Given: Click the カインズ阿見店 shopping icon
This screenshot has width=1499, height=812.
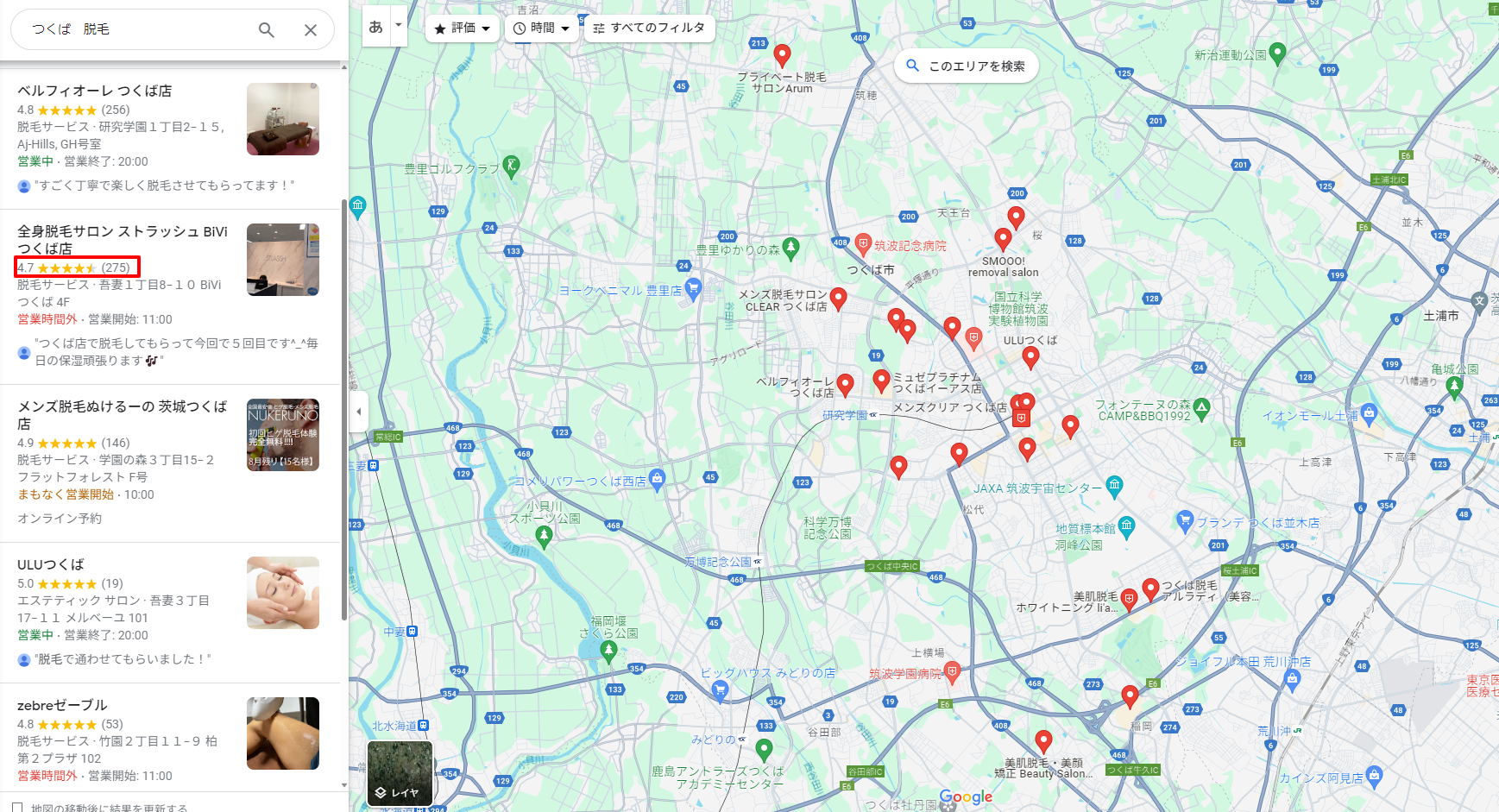Looking at the screenshot, I should [1374, 776].
